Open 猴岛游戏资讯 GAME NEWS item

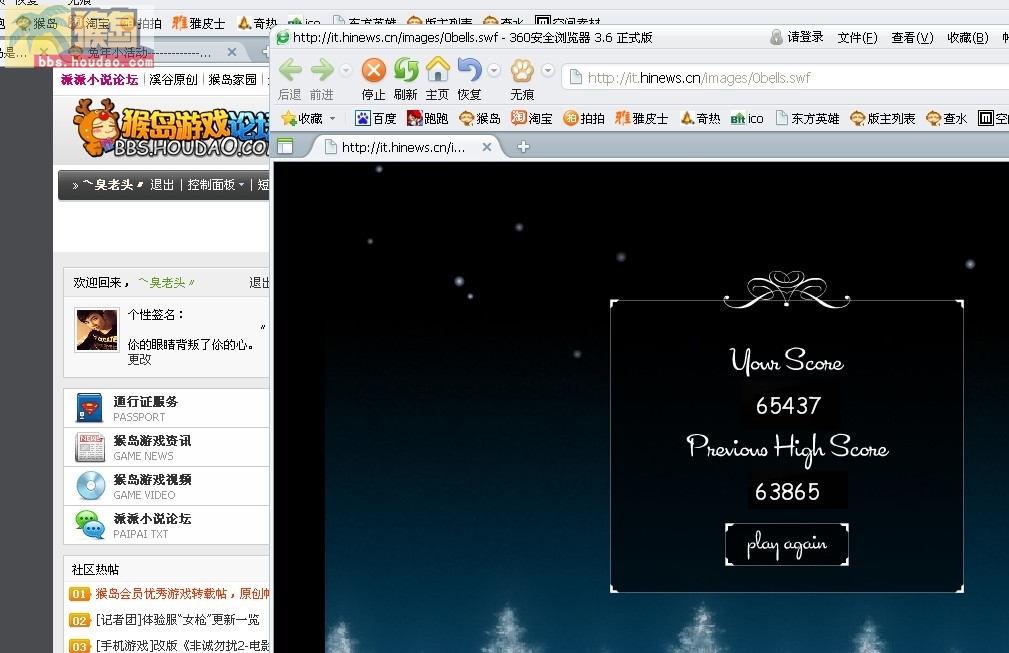pos(166,447)
